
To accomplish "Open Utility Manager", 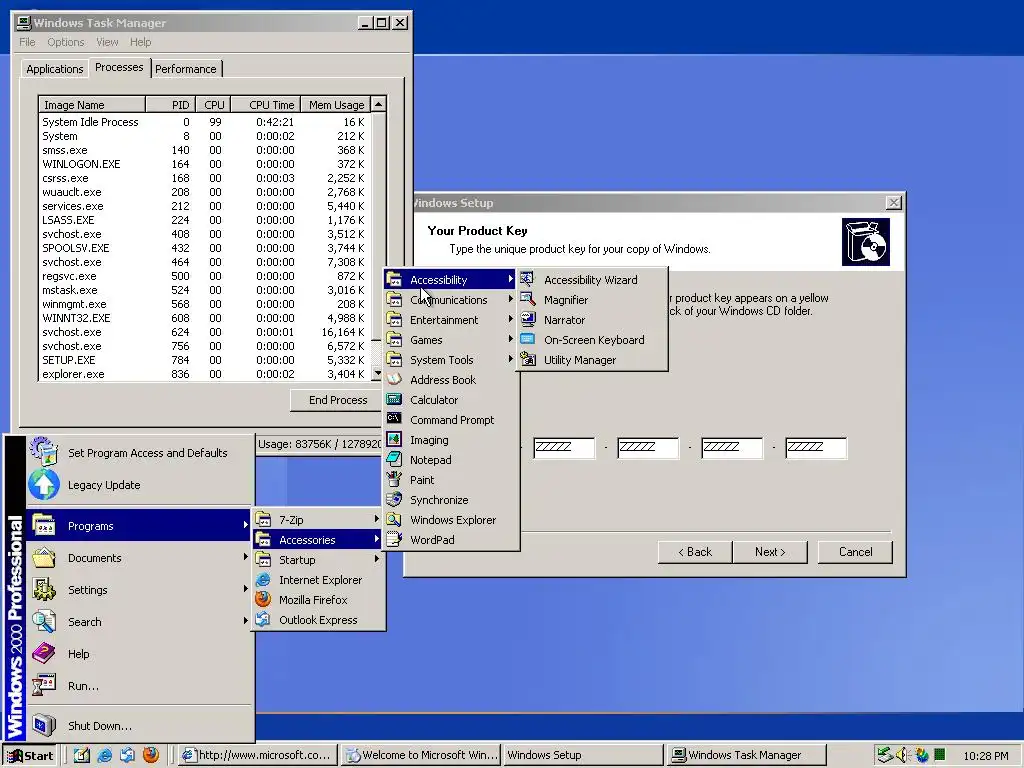I will tap(592, 360).
